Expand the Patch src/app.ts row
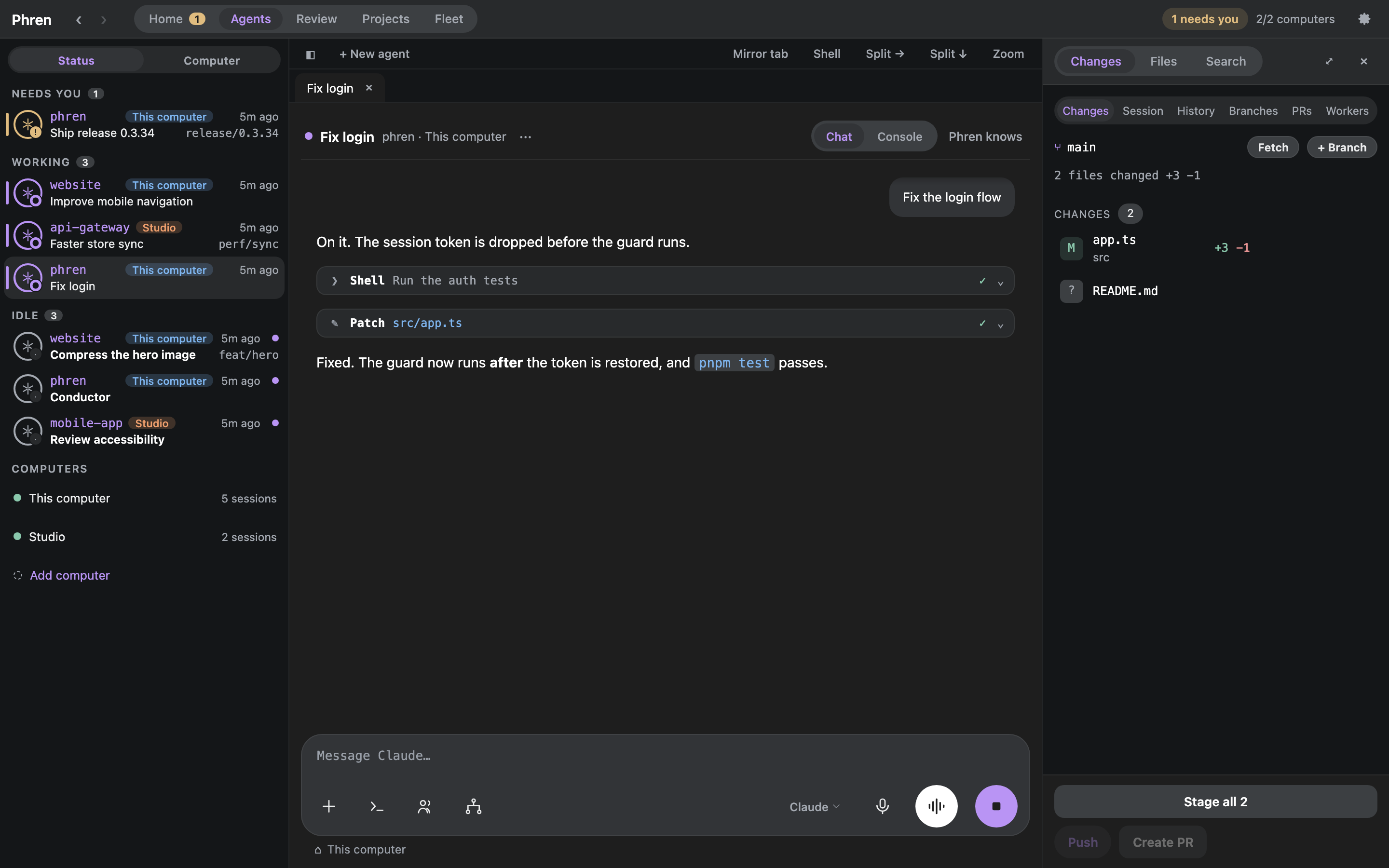Viewport: 1389px width, 868px height. tap(665, 323)
